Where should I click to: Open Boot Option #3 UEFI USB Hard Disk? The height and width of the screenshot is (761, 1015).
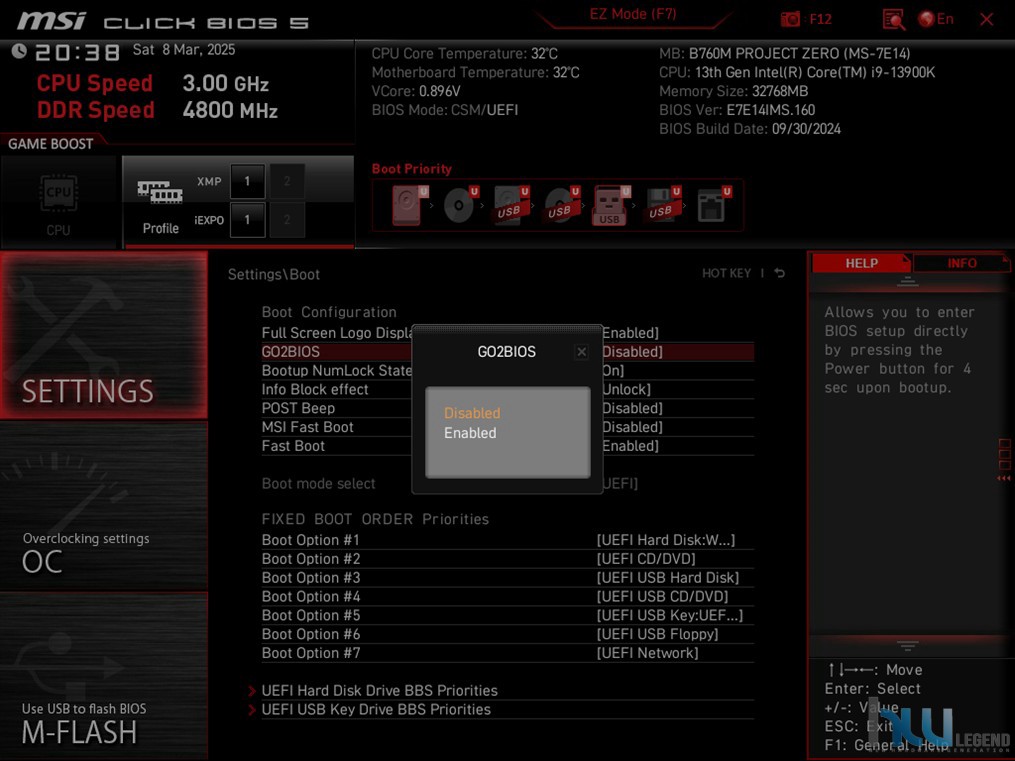coord(667,577)
